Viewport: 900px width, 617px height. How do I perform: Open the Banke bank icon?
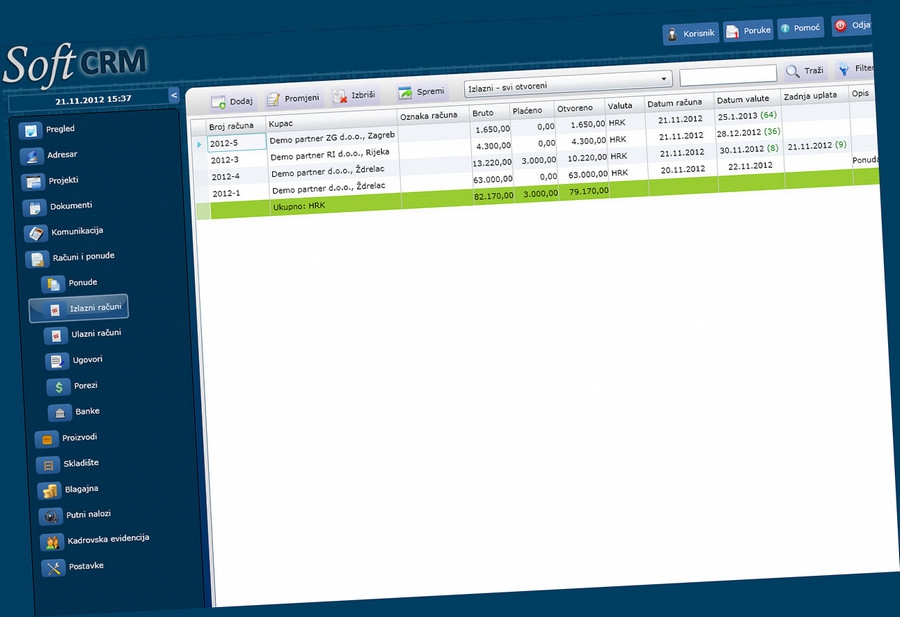[x=60, y=413]
